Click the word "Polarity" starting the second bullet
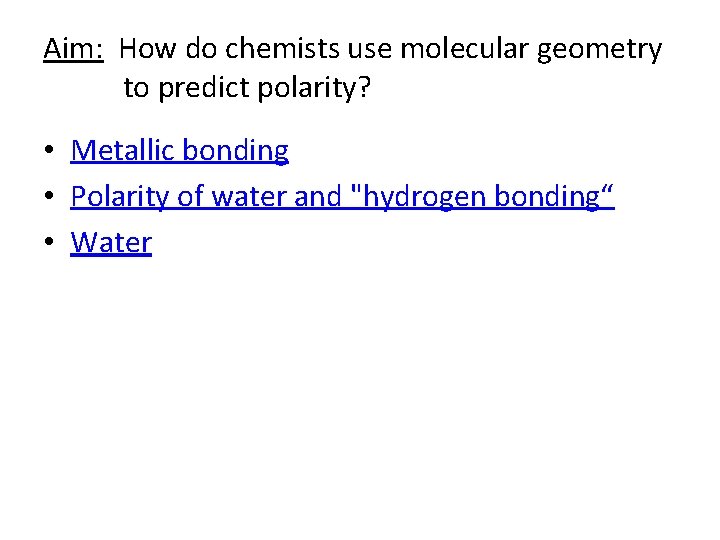The height and width of the screenshot is (540, 720). coord(120,197)
